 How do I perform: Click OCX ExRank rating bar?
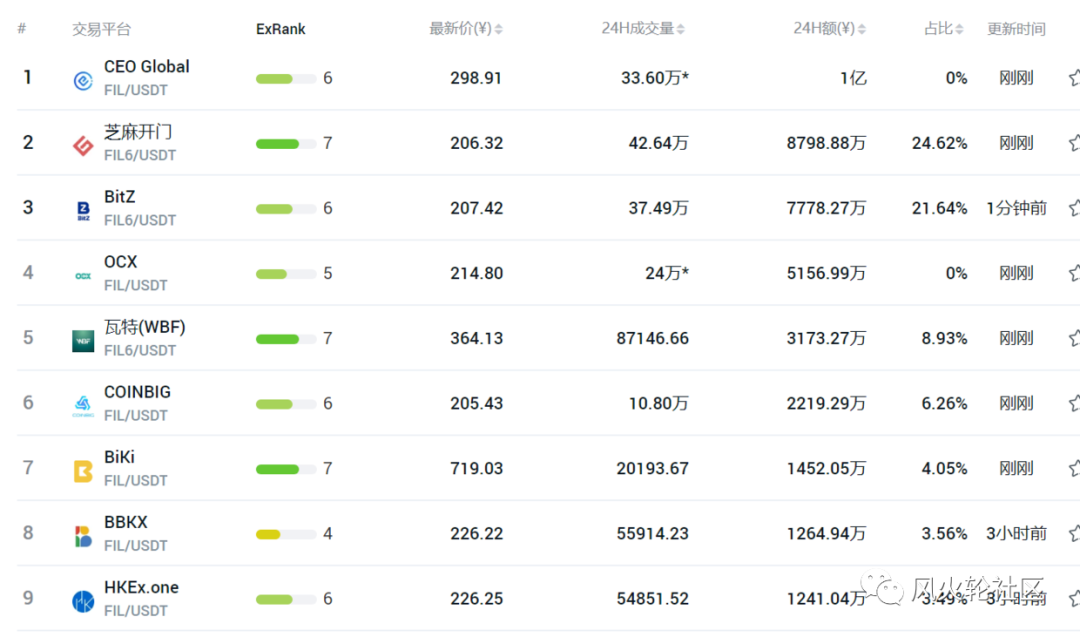click(x=286, y=274)
